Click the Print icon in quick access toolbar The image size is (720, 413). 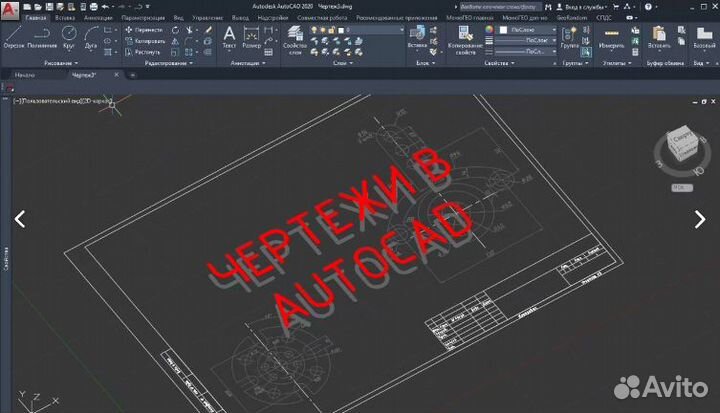point(94,7)
